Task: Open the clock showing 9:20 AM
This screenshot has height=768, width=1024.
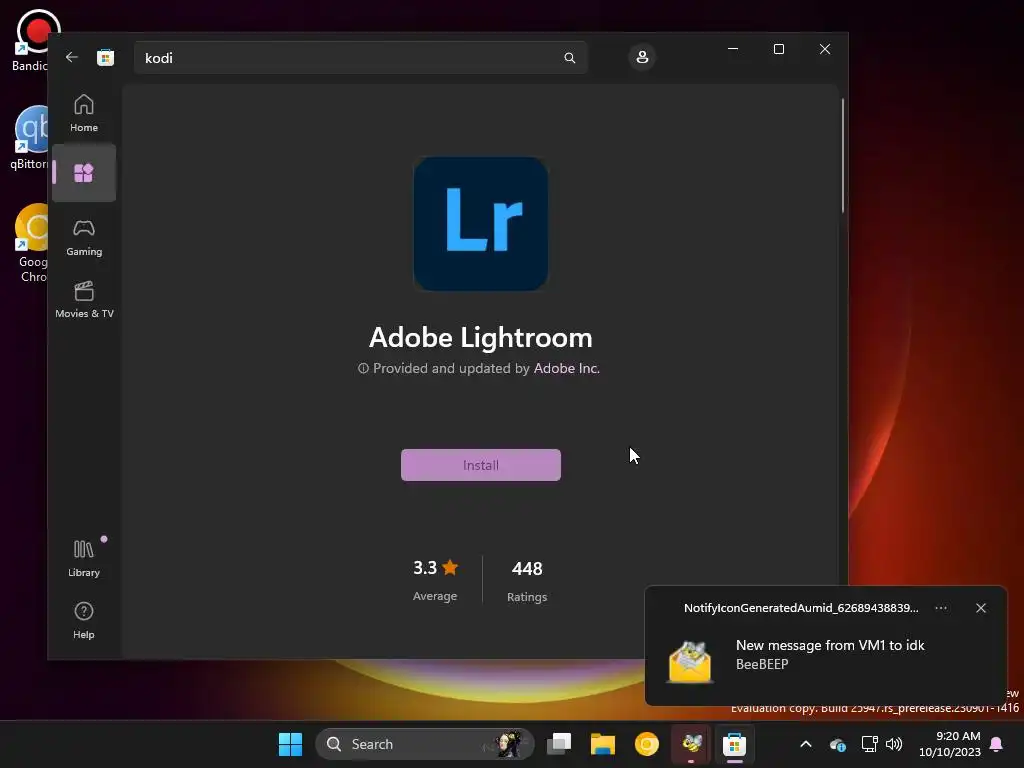Action: [x=950, y=744]
